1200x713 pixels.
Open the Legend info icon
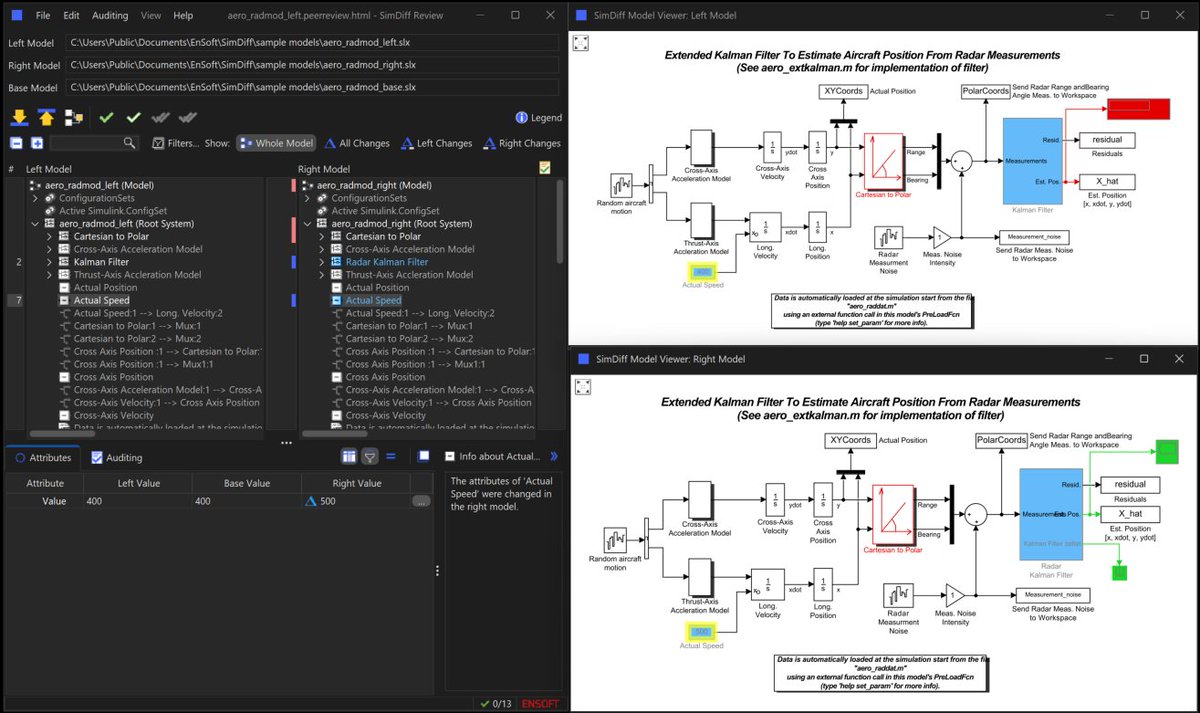coord(521,117)
